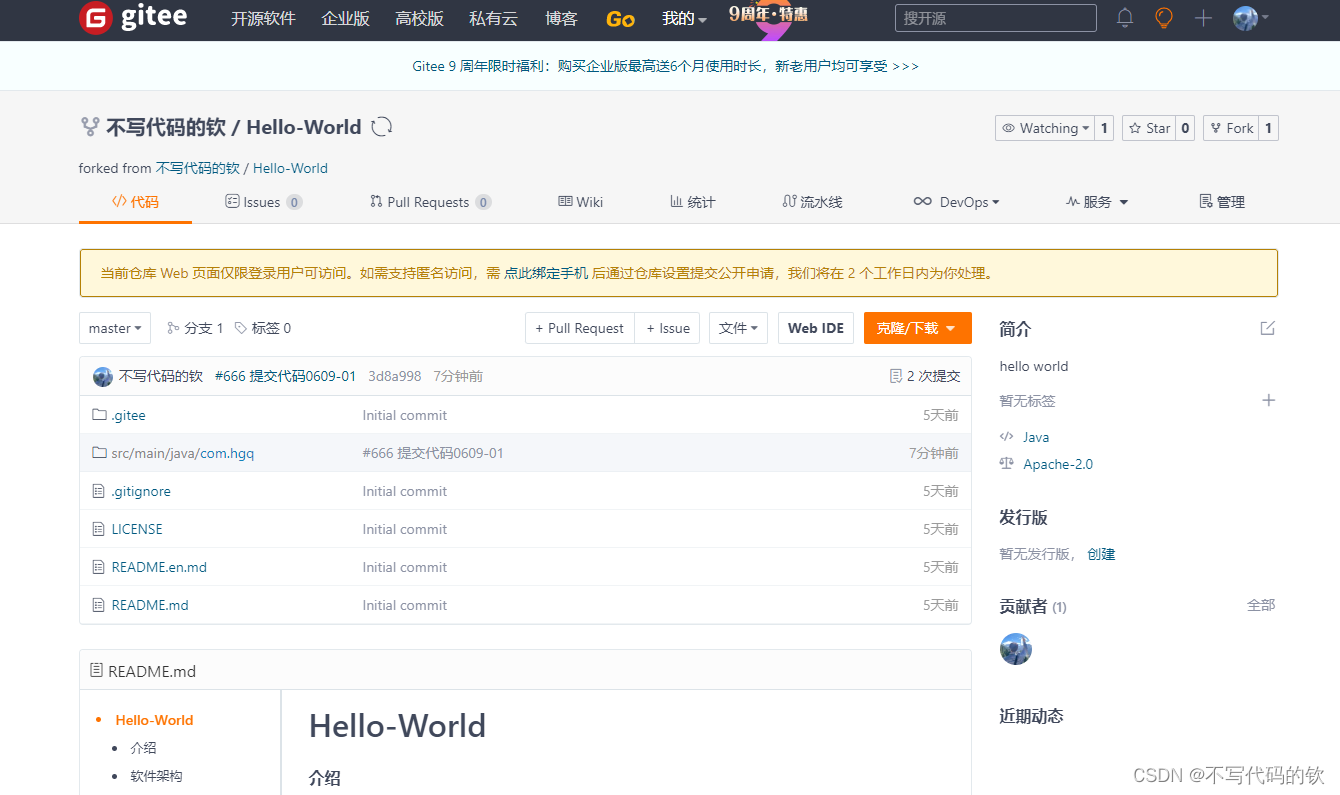Open the 文件 dropdown
This screenshot has width=1340, height=795.
[738, 328]
